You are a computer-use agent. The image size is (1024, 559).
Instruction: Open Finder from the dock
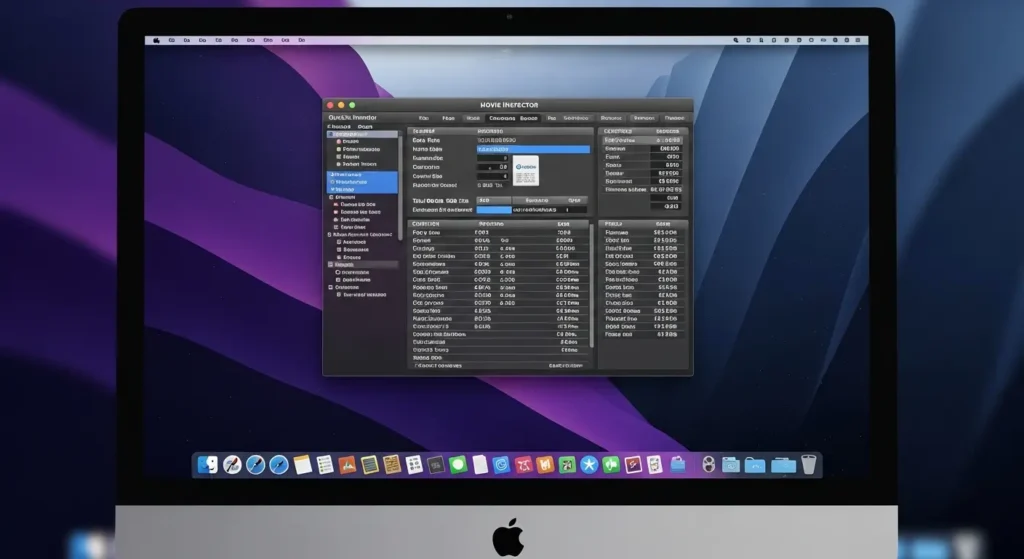[208, 464]
